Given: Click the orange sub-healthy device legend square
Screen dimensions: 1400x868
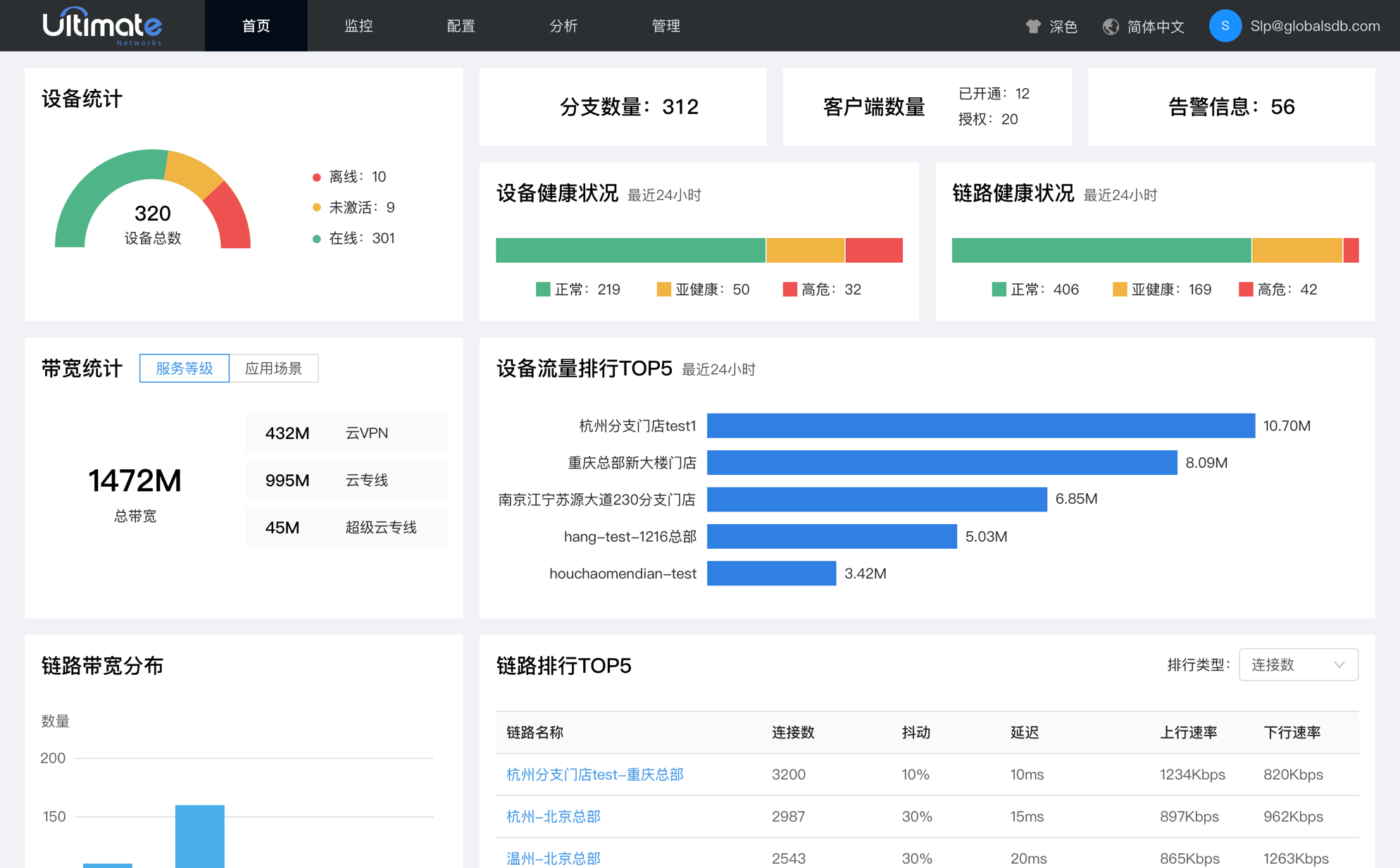Looking at the screenshot, I should tap(663, 290).
